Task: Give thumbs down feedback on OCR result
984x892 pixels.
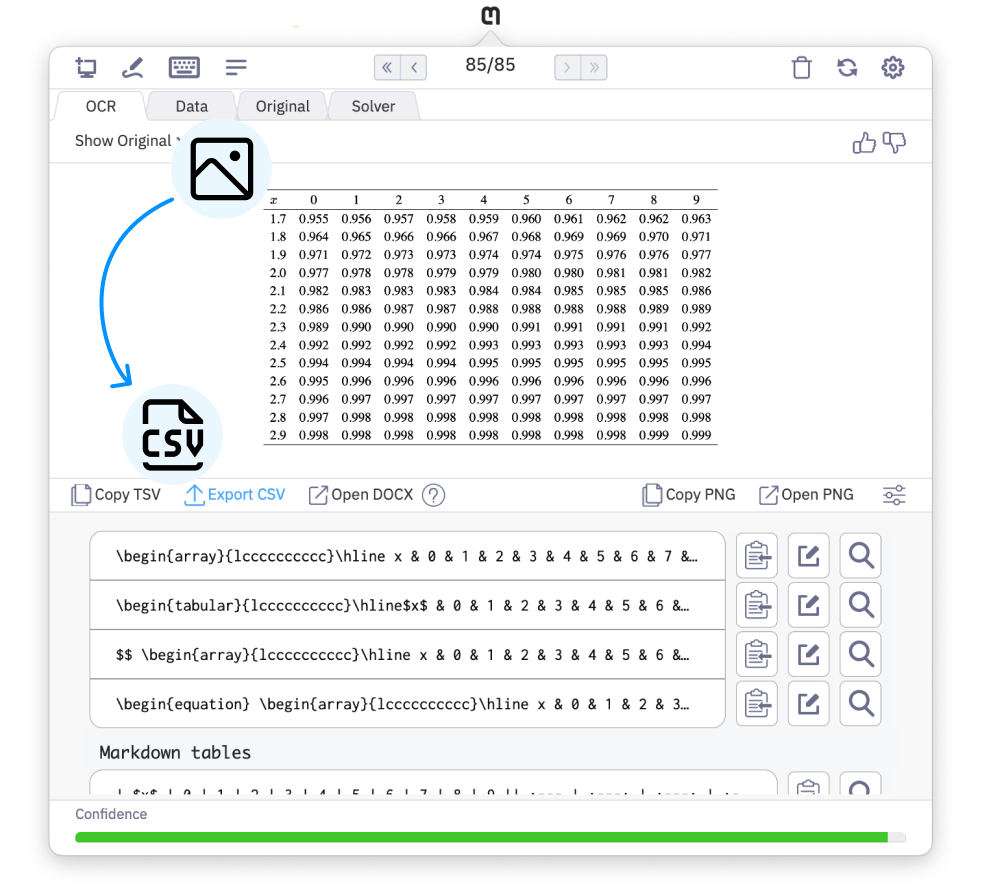Action: pos(895,143)
